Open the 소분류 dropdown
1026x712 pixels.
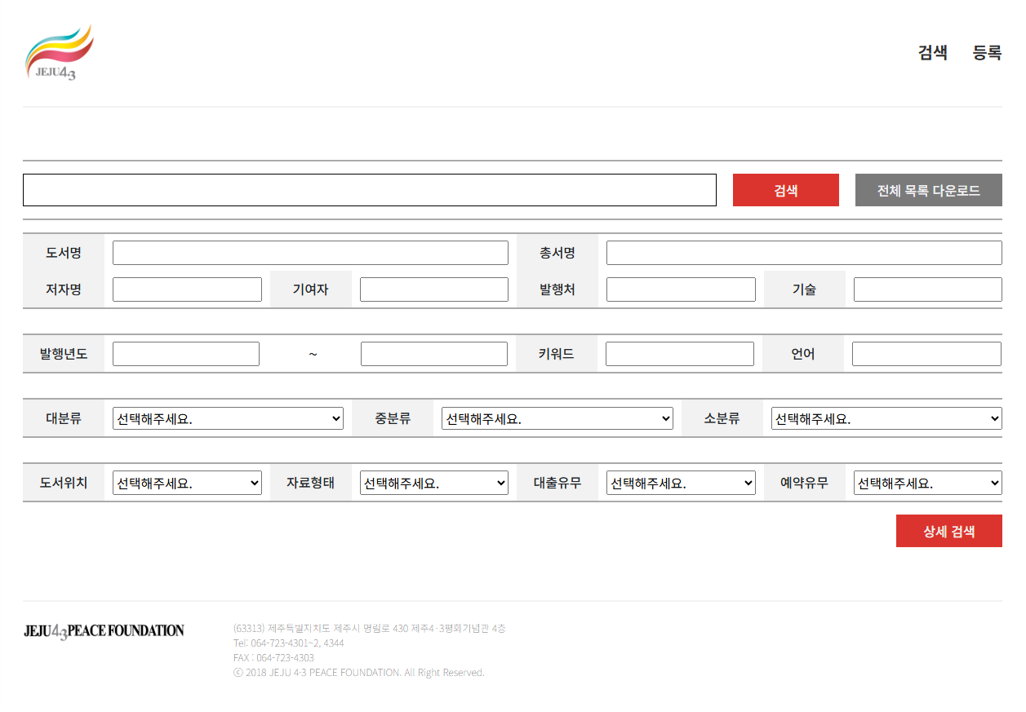click(886, 419)
